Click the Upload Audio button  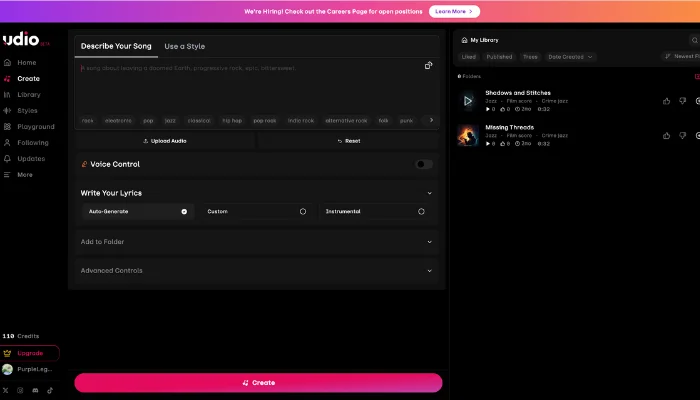164,141
